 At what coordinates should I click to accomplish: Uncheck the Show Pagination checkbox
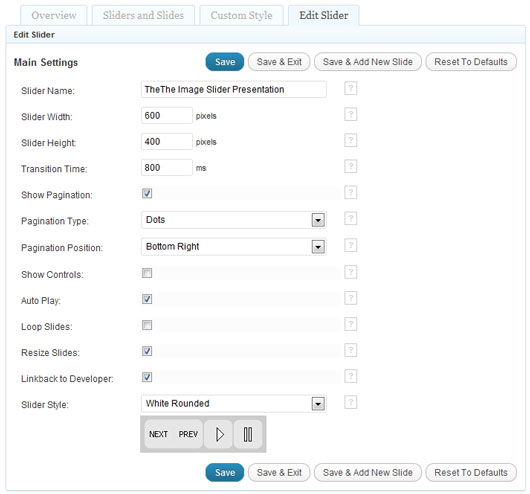[x=147, y=193]
